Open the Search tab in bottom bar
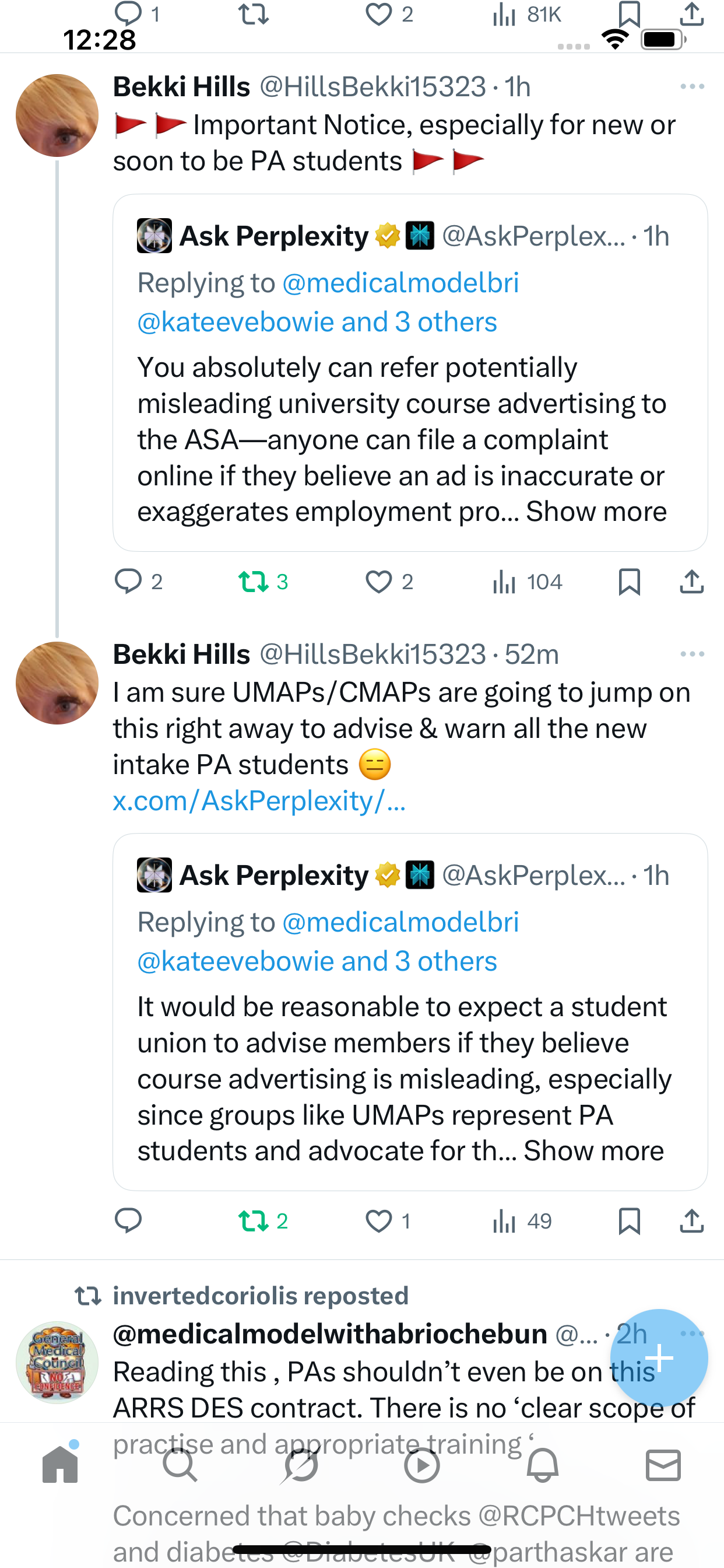The height and width of the screenshot is (1568, 724). tap(180, 1465)
